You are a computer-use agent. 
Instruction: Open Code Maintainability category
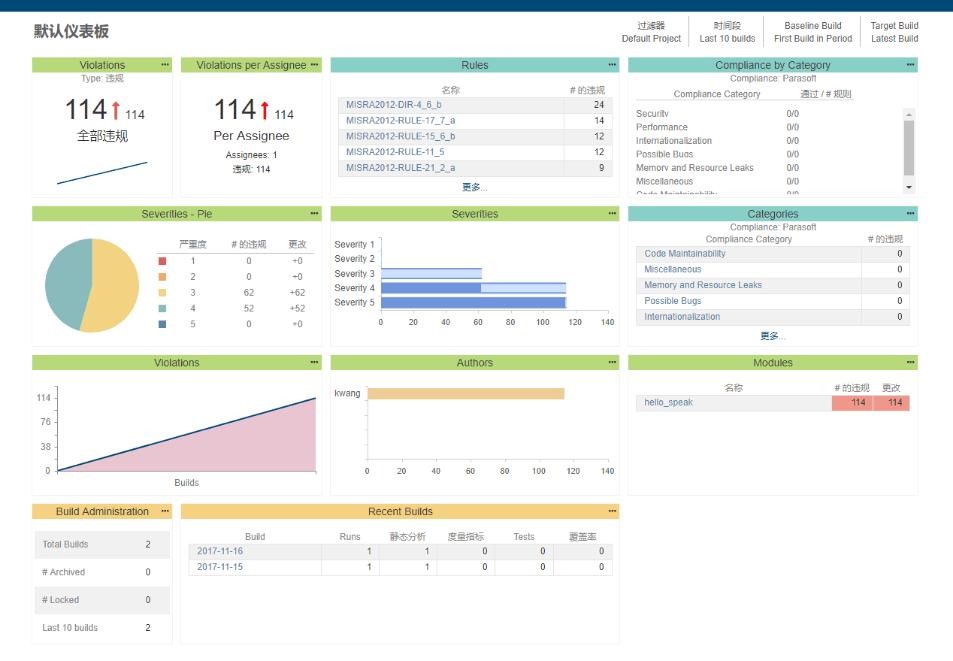pos(684,253)
